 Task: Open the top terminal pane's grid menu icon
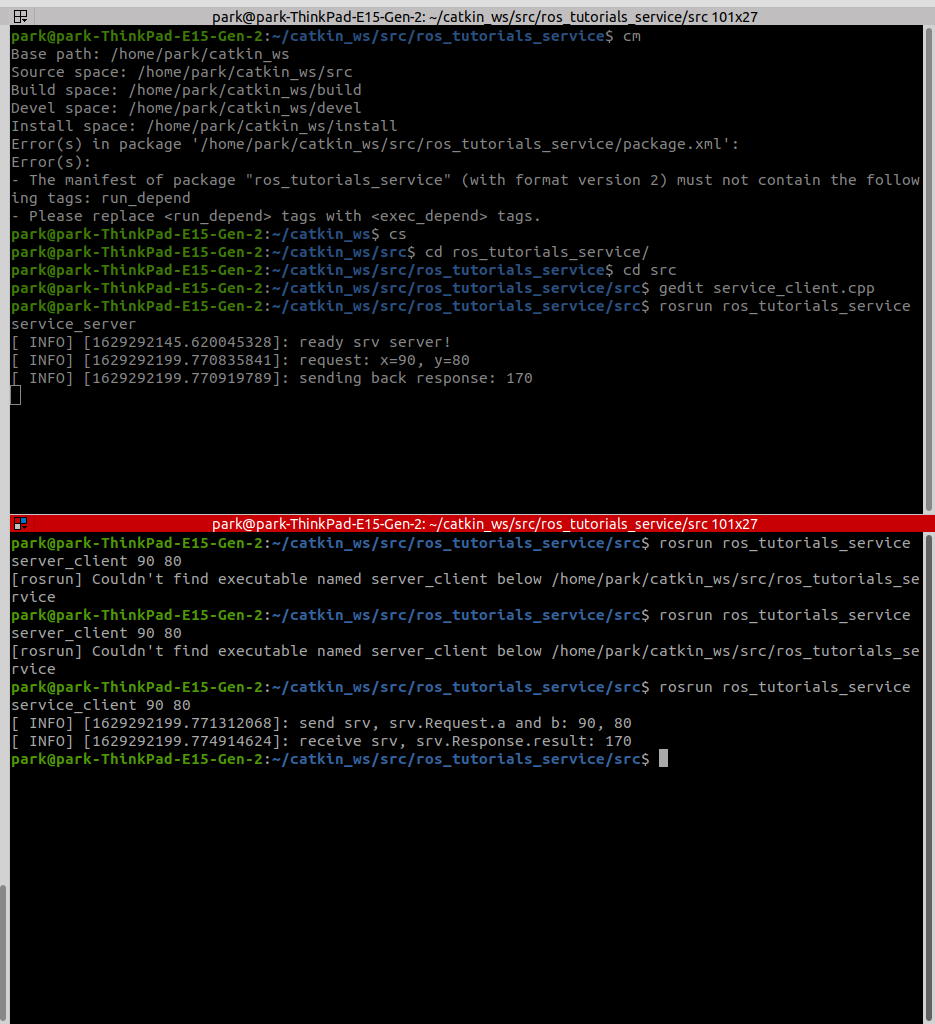point(20,16)
